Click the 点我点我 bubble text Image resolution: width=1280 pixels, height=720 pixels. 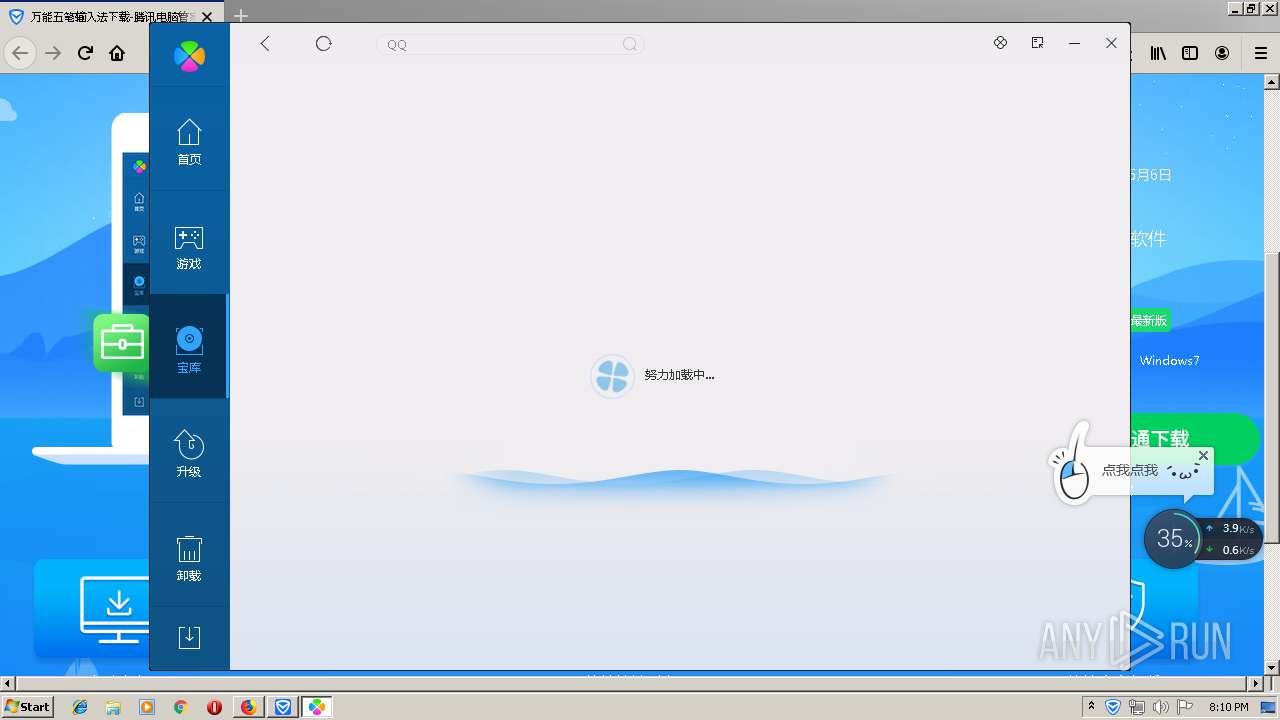click(1130, 470)
